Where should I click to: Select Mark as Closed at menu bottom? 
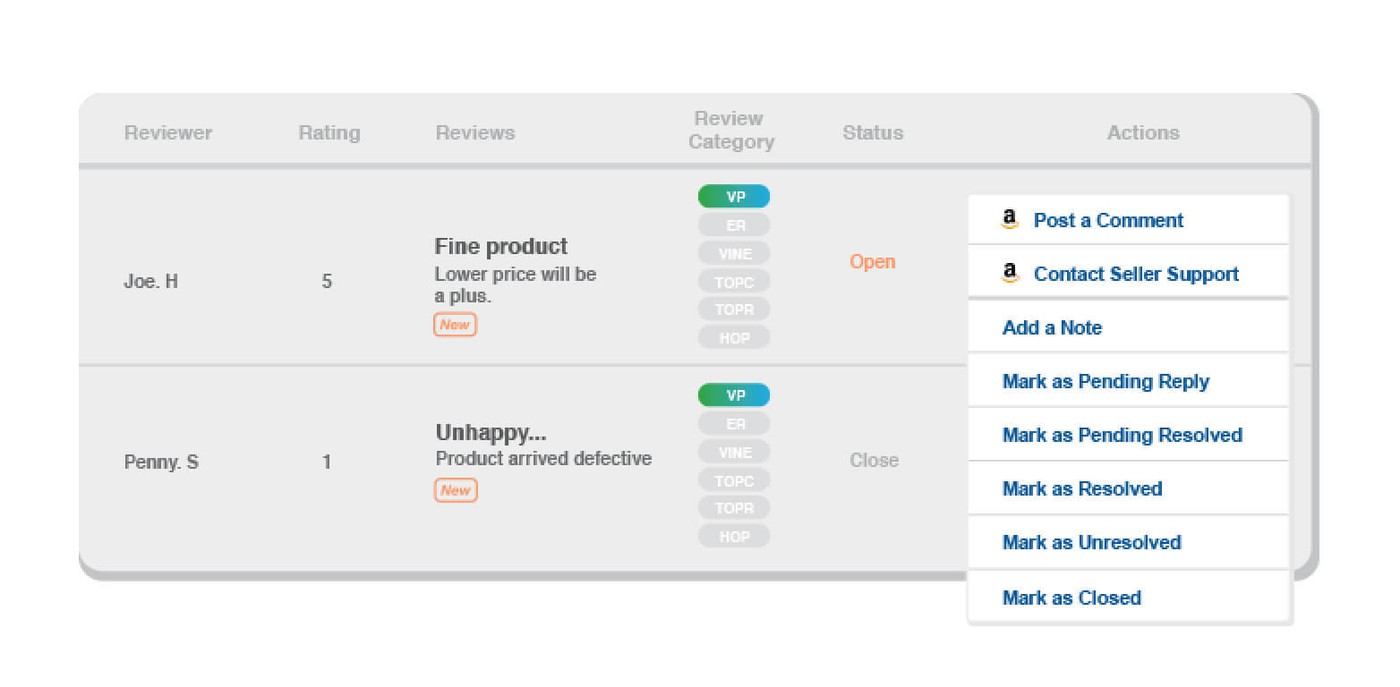(1071, 598)
